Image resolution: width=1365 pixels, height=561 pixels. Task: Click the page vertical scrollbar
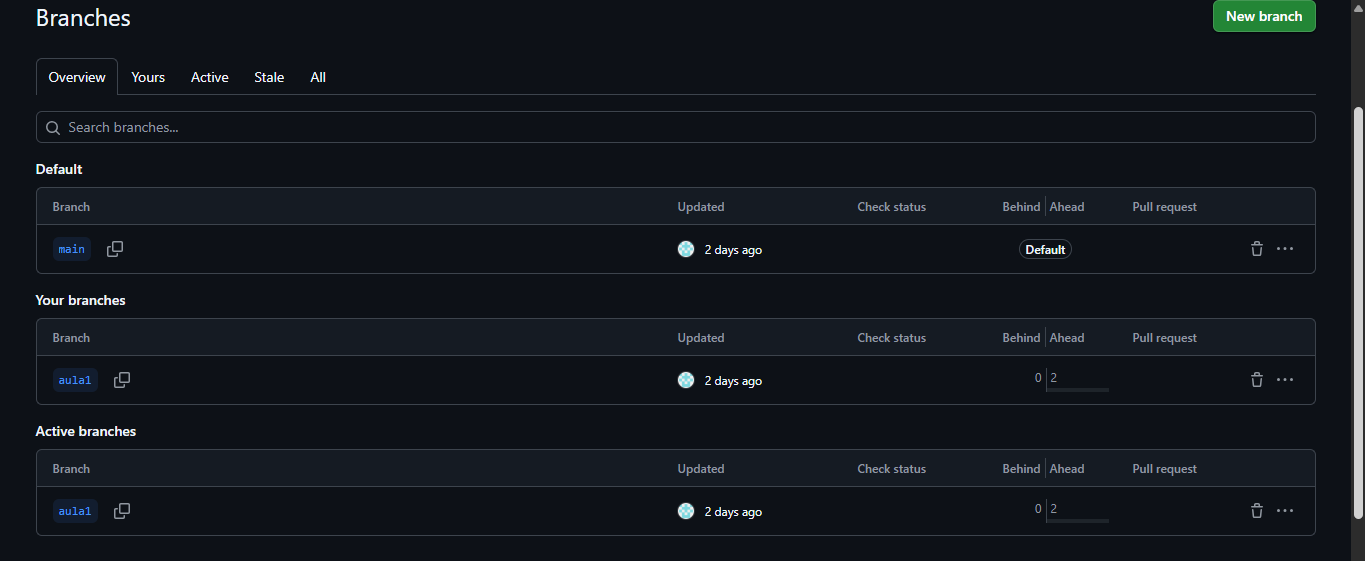click(1357, 300)
